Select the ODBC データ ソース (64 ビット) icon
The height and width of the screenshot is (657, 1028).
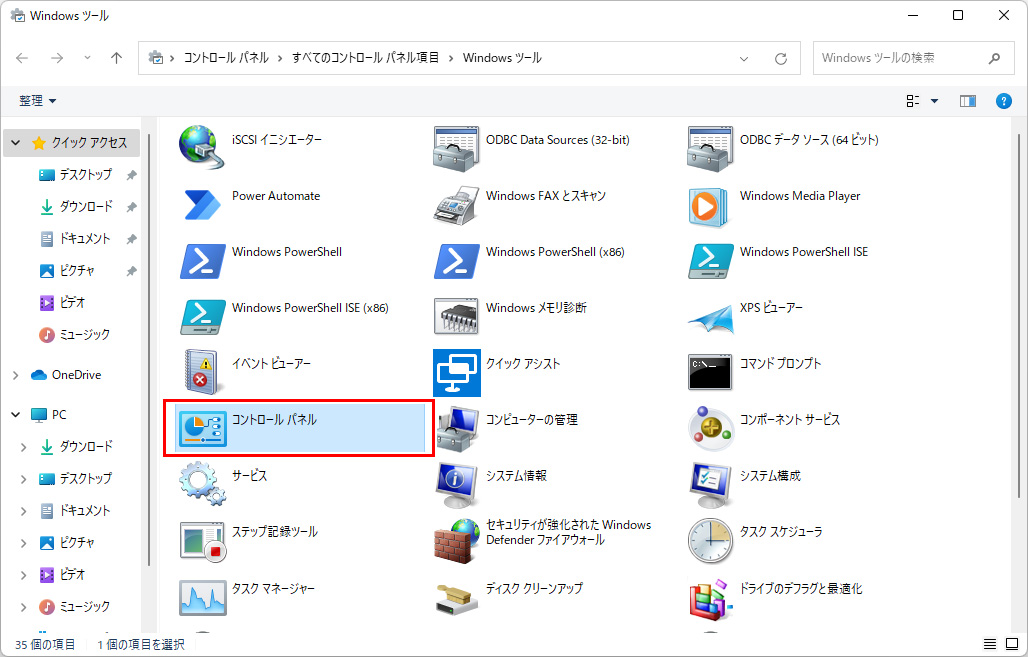coord(710,149)
